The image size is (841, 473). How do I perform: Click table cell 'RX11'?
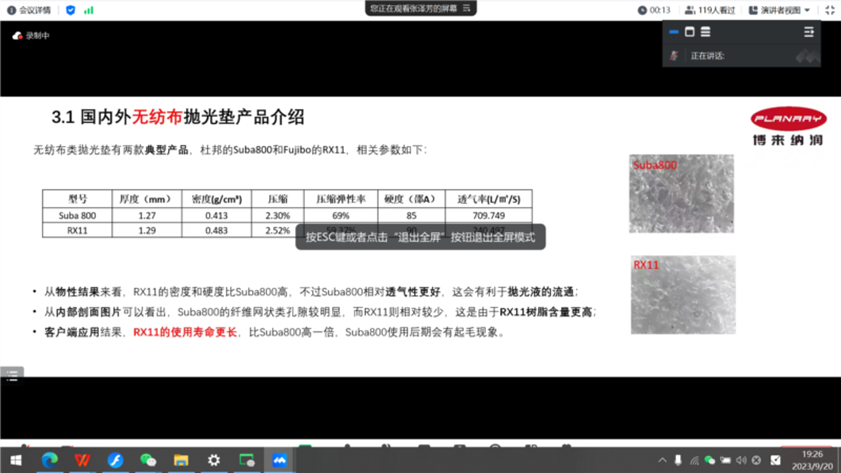click(77, 230)
